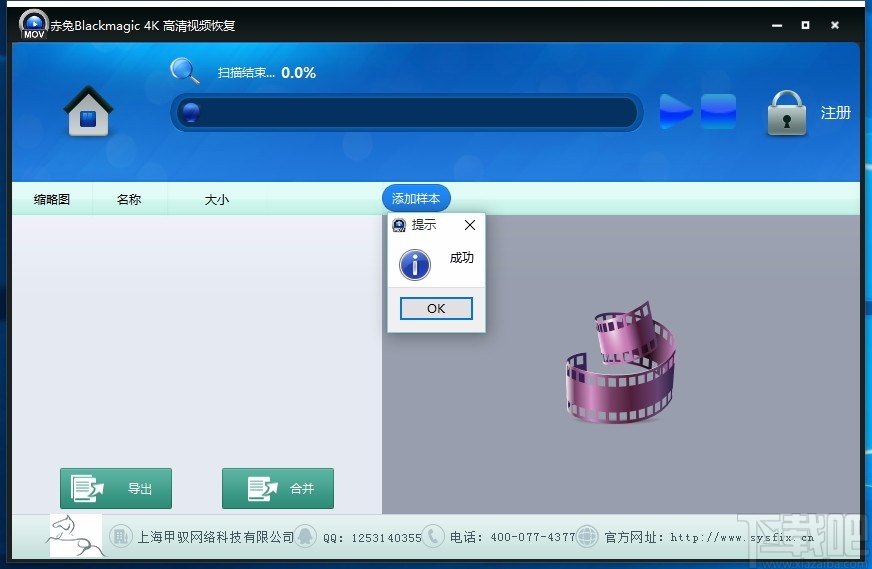This screenshot has height=569, width=872.
Task: Stop scanning with the blue square button
Action: pos(718,111)
